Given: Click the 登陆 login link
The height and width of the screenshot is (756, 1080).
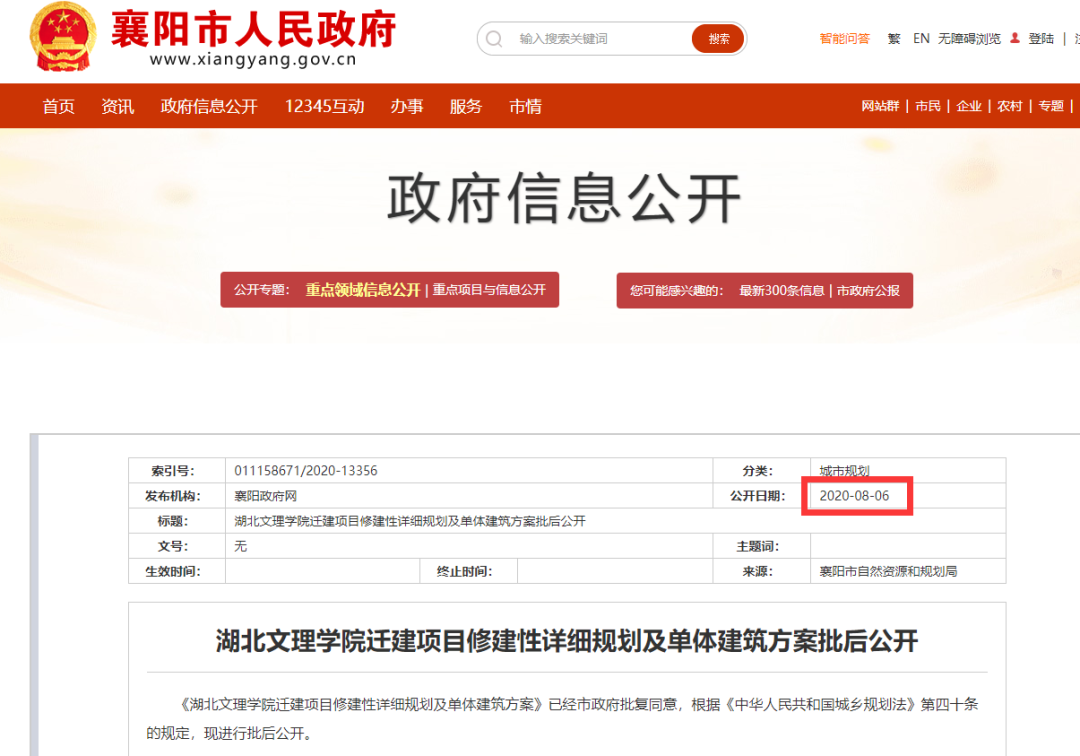Looking at the screenshot, I should point(1041,39).
